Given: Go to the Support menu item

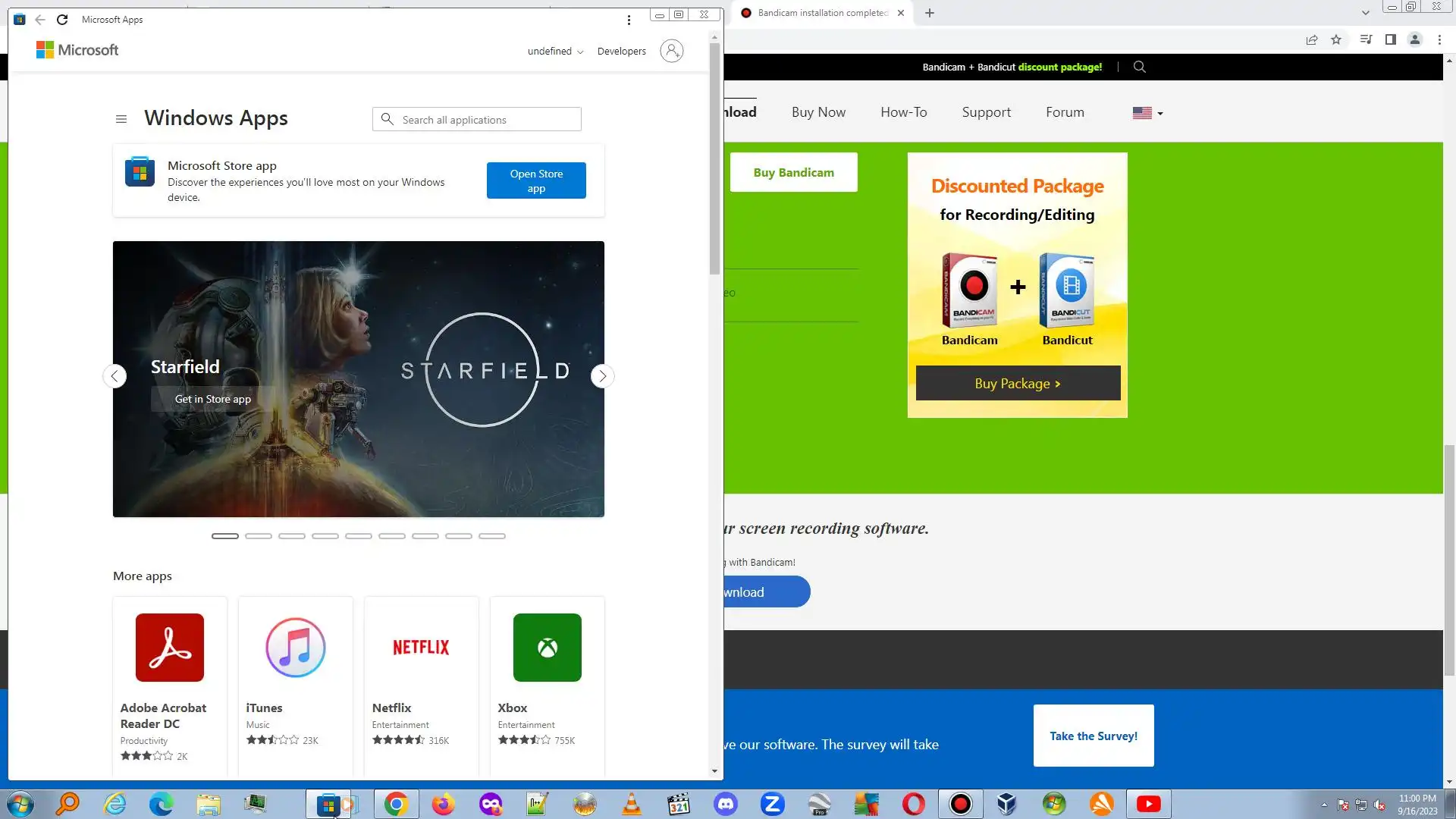Looking at the screenshot, I should click(986, 112).
